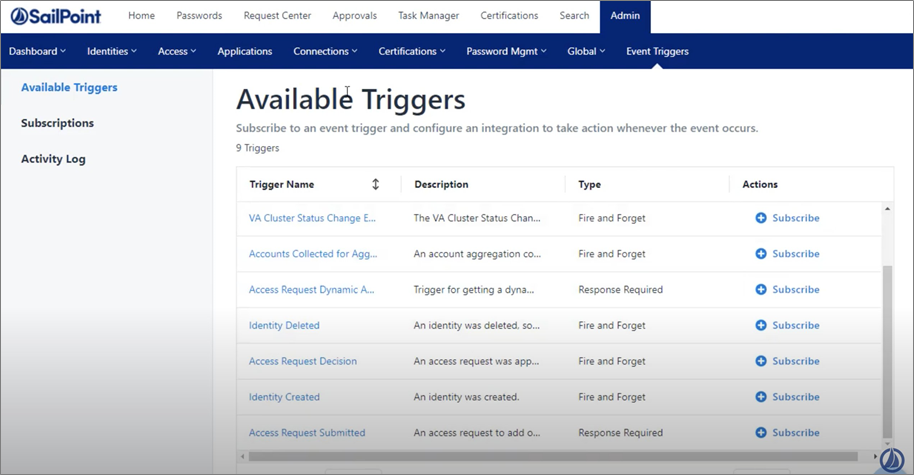Open the Access Request Submitted trigger
This screenshot has width=914, height=475.
coord(307,432)
